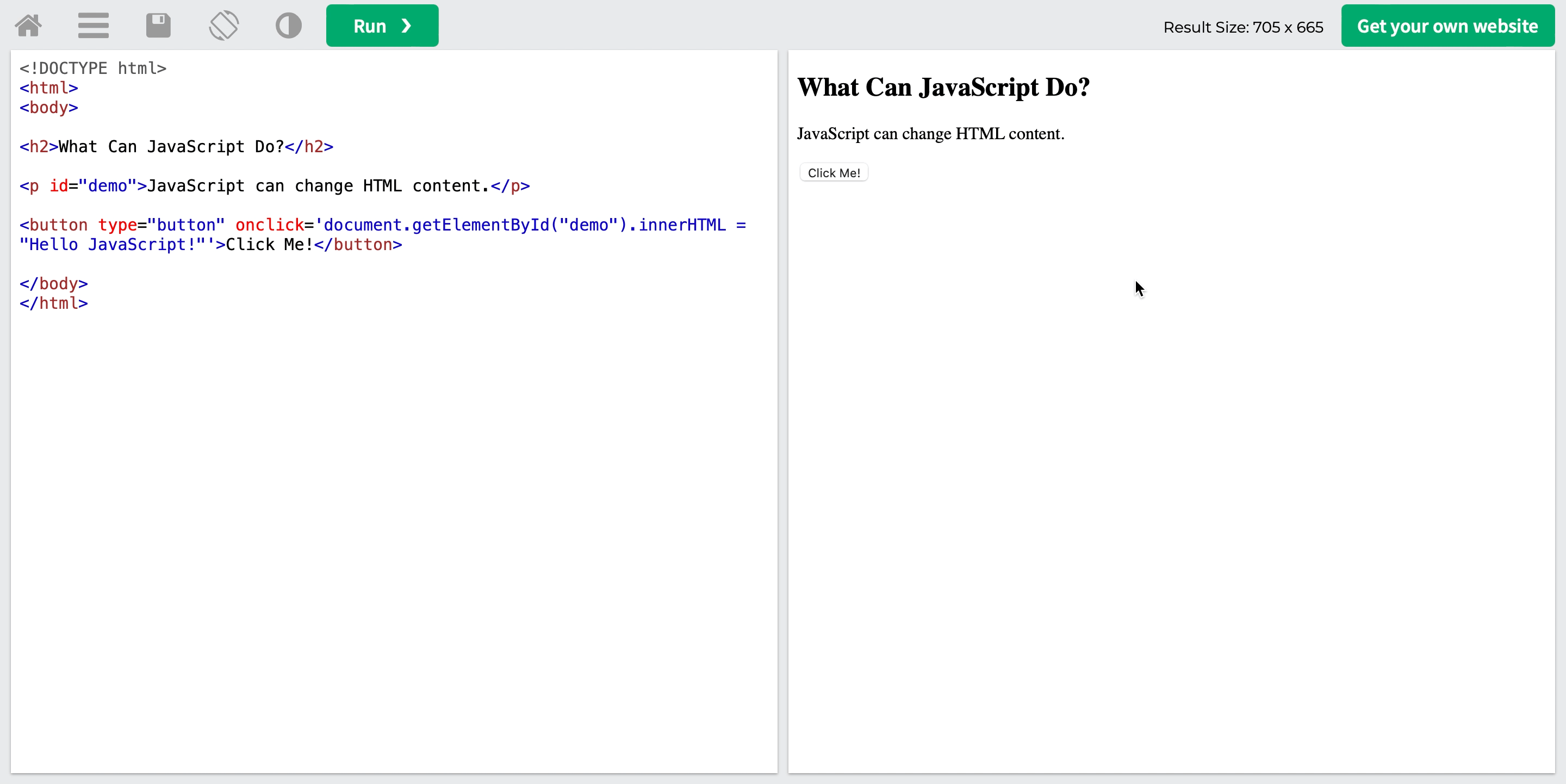1566x784 pixels.
Task: Click the rotate orientation icon
Action: (223, 26)
